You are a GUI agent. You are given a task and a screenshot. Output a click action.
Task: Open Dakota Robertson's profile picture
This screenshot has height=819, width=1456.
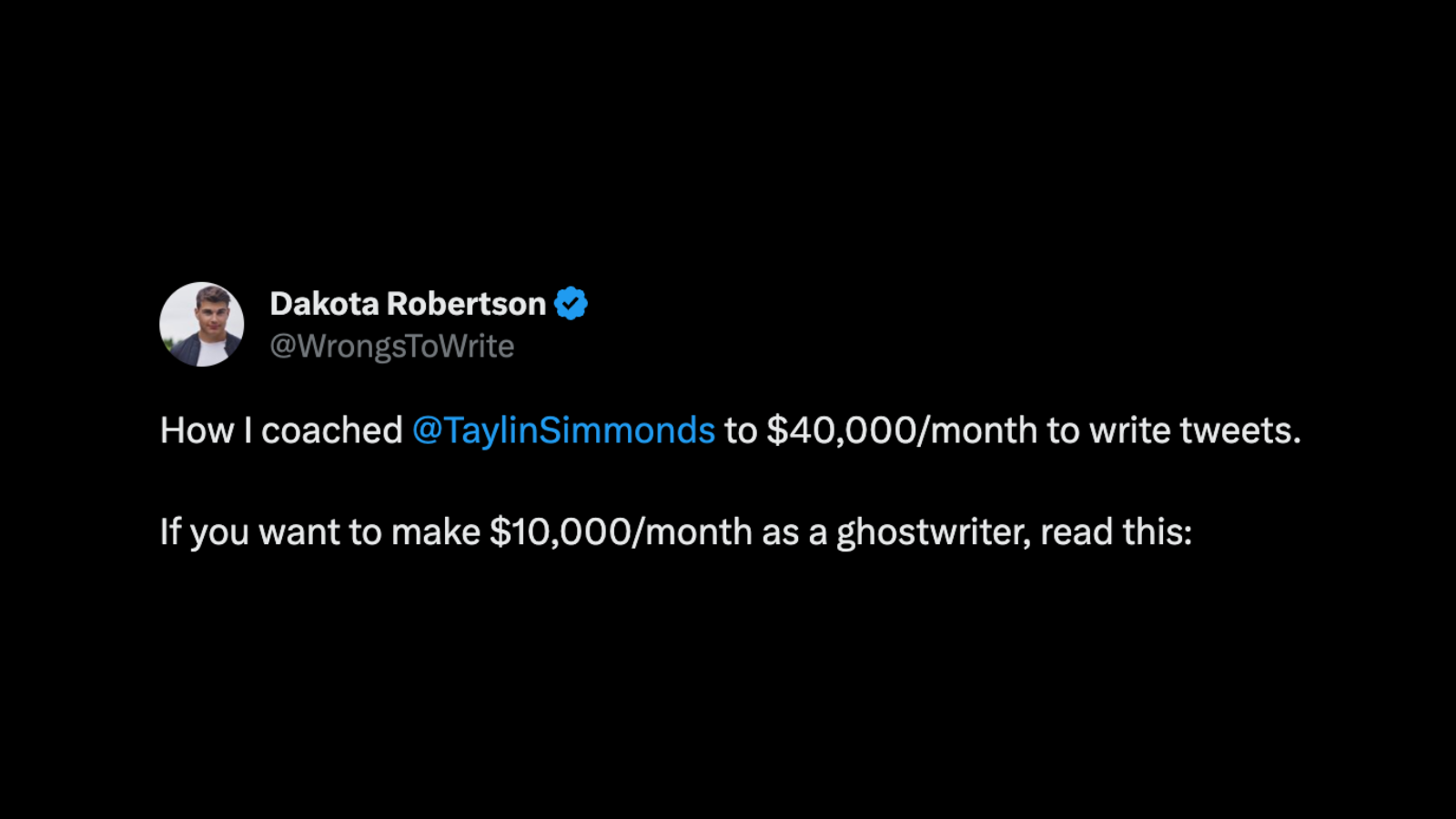(x=202, y=324)
